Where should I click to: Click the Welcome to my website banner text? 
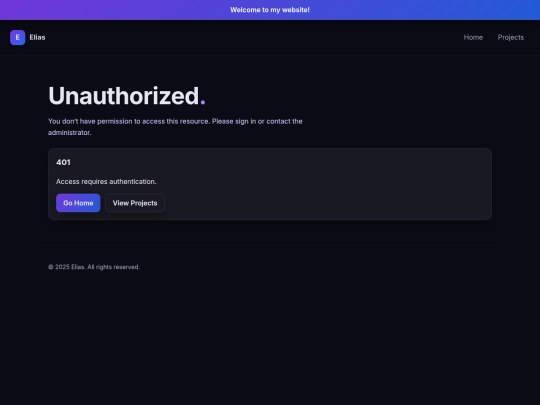click(x=270, y=10)
